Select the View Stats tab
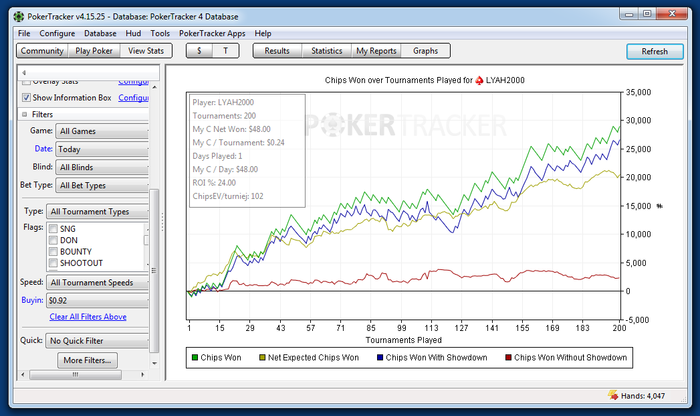 click(146, 51)
